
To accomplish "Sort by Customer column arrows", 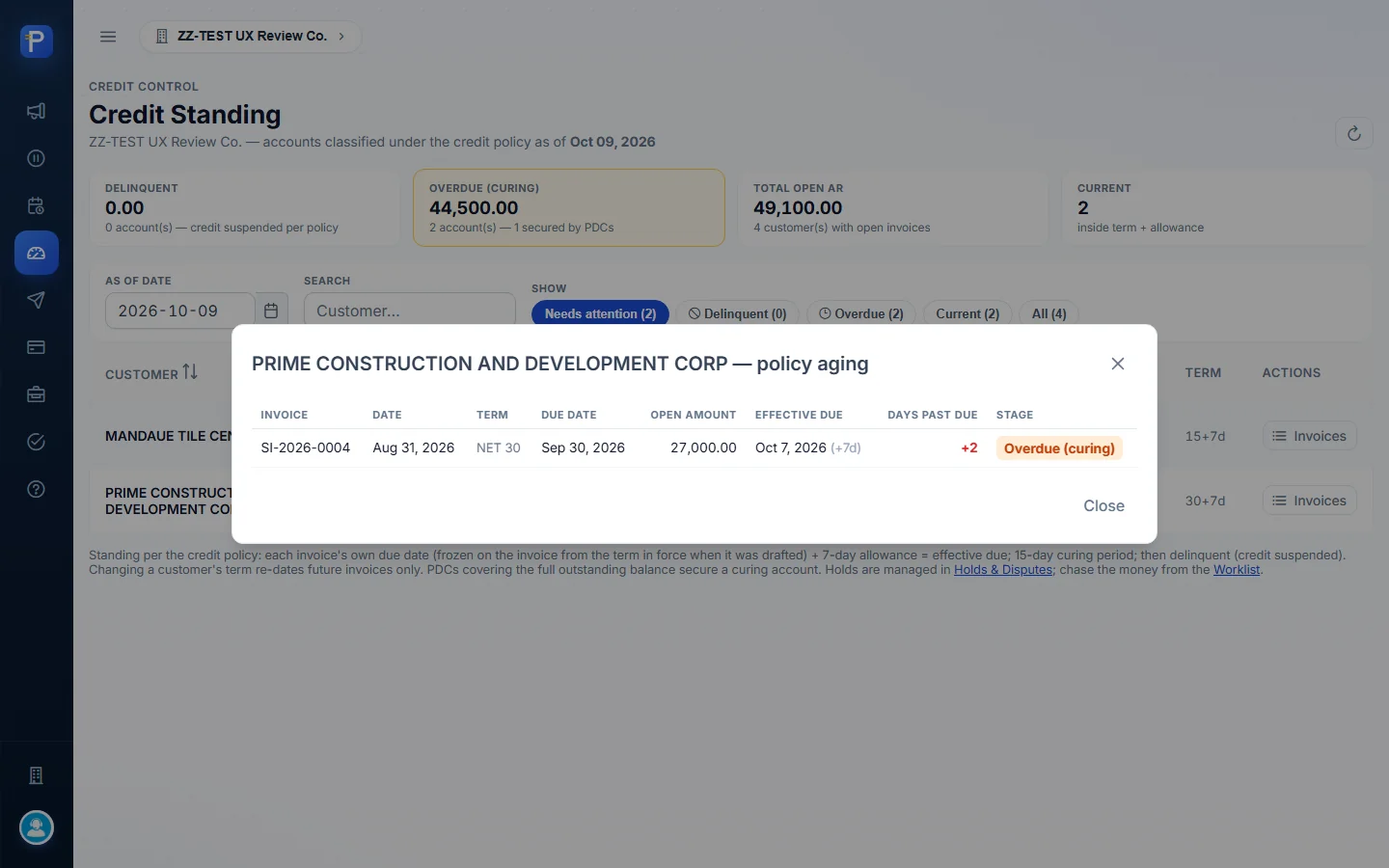I will (190, 372).
